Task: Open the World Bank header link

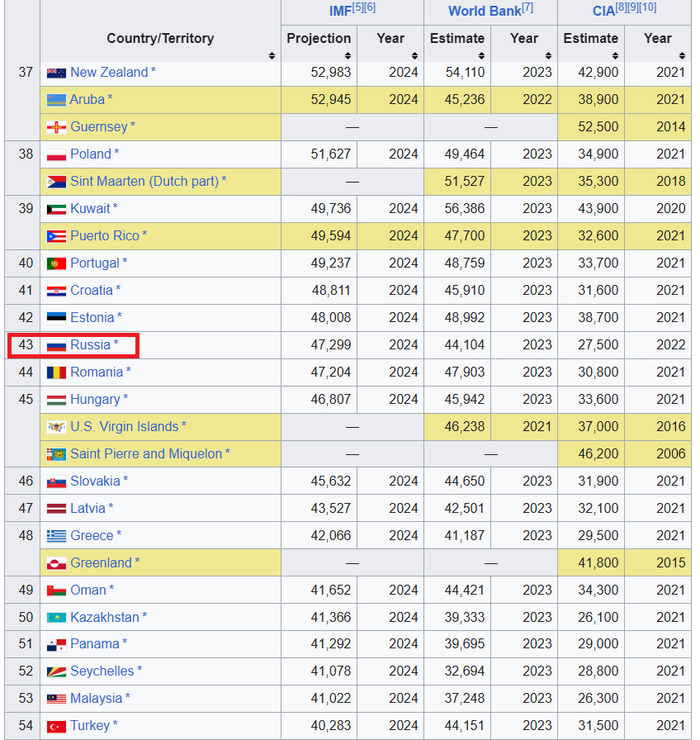Action: (482, 11)
